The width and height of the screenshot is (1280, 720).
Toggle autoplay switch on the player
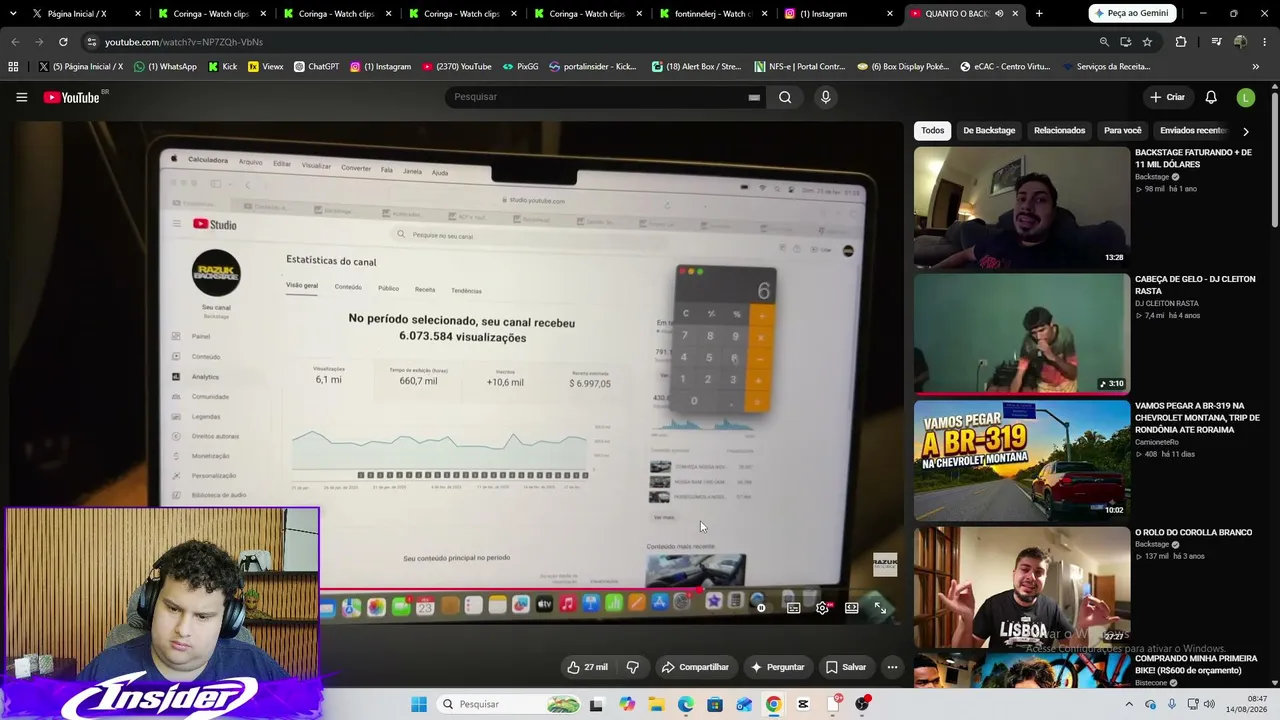762,608
